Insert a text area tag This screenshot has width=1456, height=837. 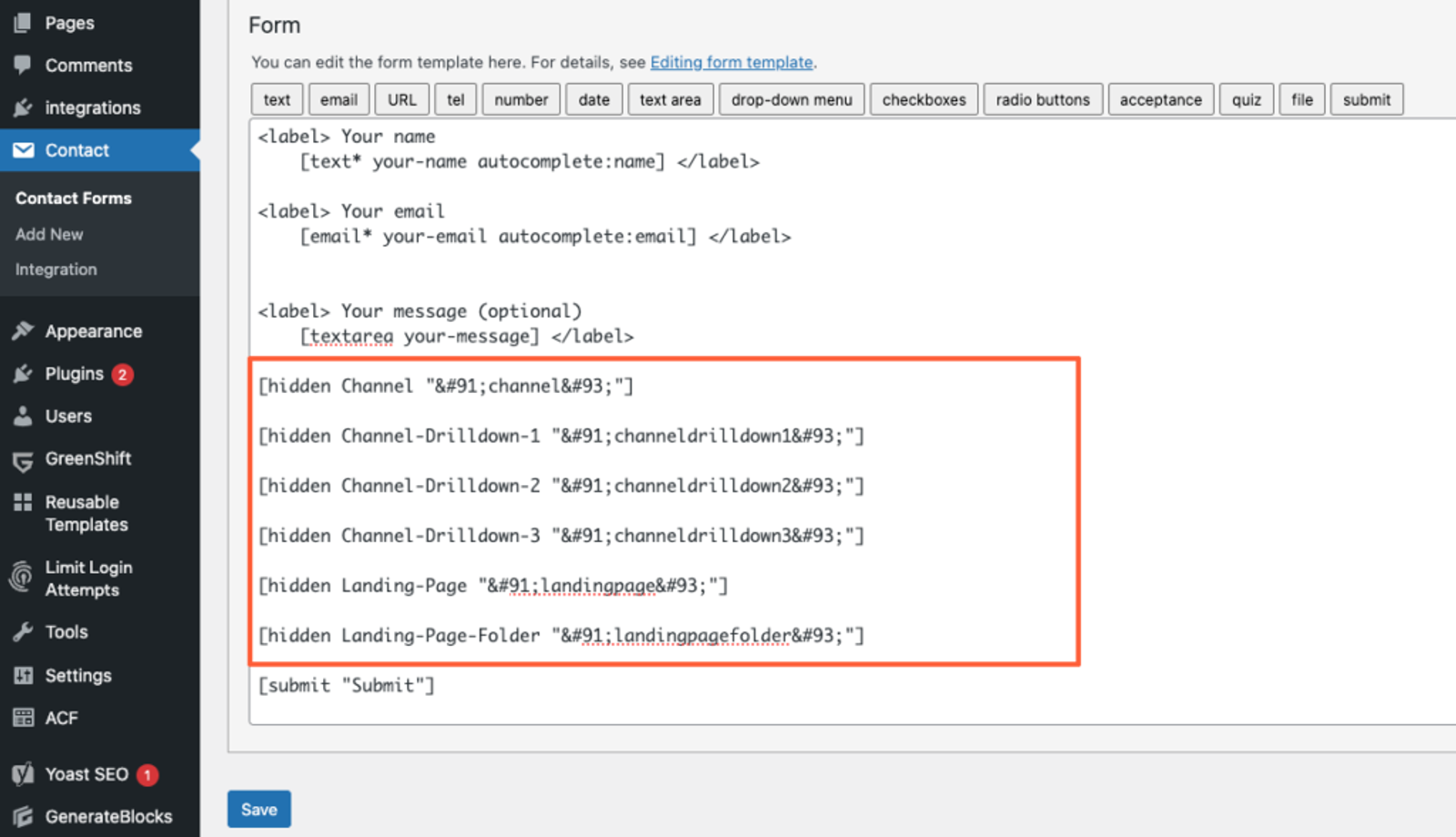click(x=670, y=99)
